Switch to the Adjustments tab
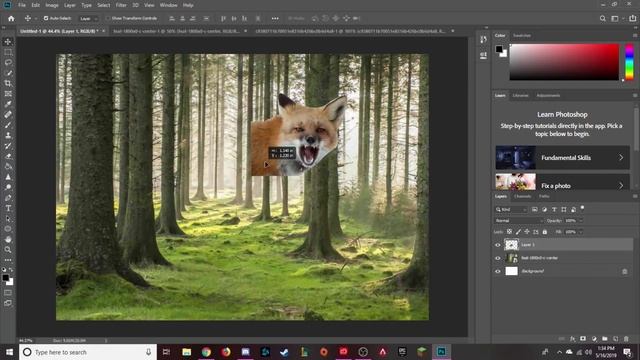This screenshot has width=640, height=360. tap(548, 96)
